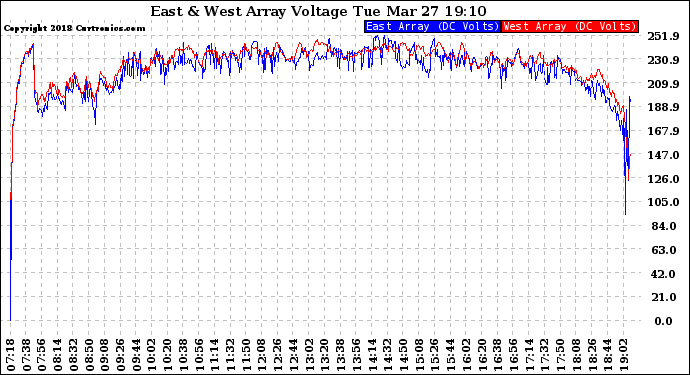Click the Copyright 2018 Cartronics.com text
The width and height of the screenshot is (690, 375).
point(74,28)
